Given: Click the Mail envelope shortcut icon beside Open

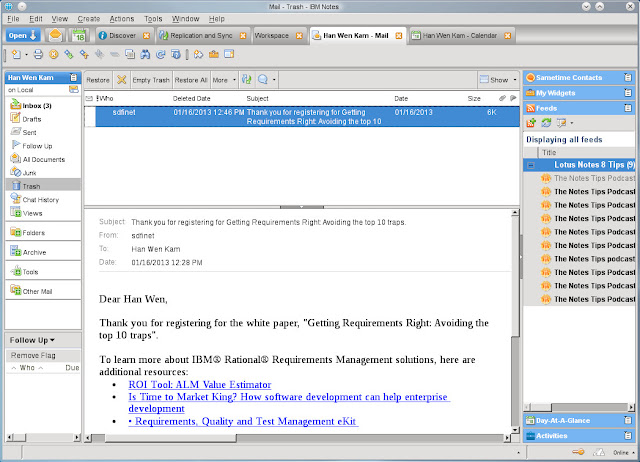Looking at the screenshot, I should (x=56, y=36).
